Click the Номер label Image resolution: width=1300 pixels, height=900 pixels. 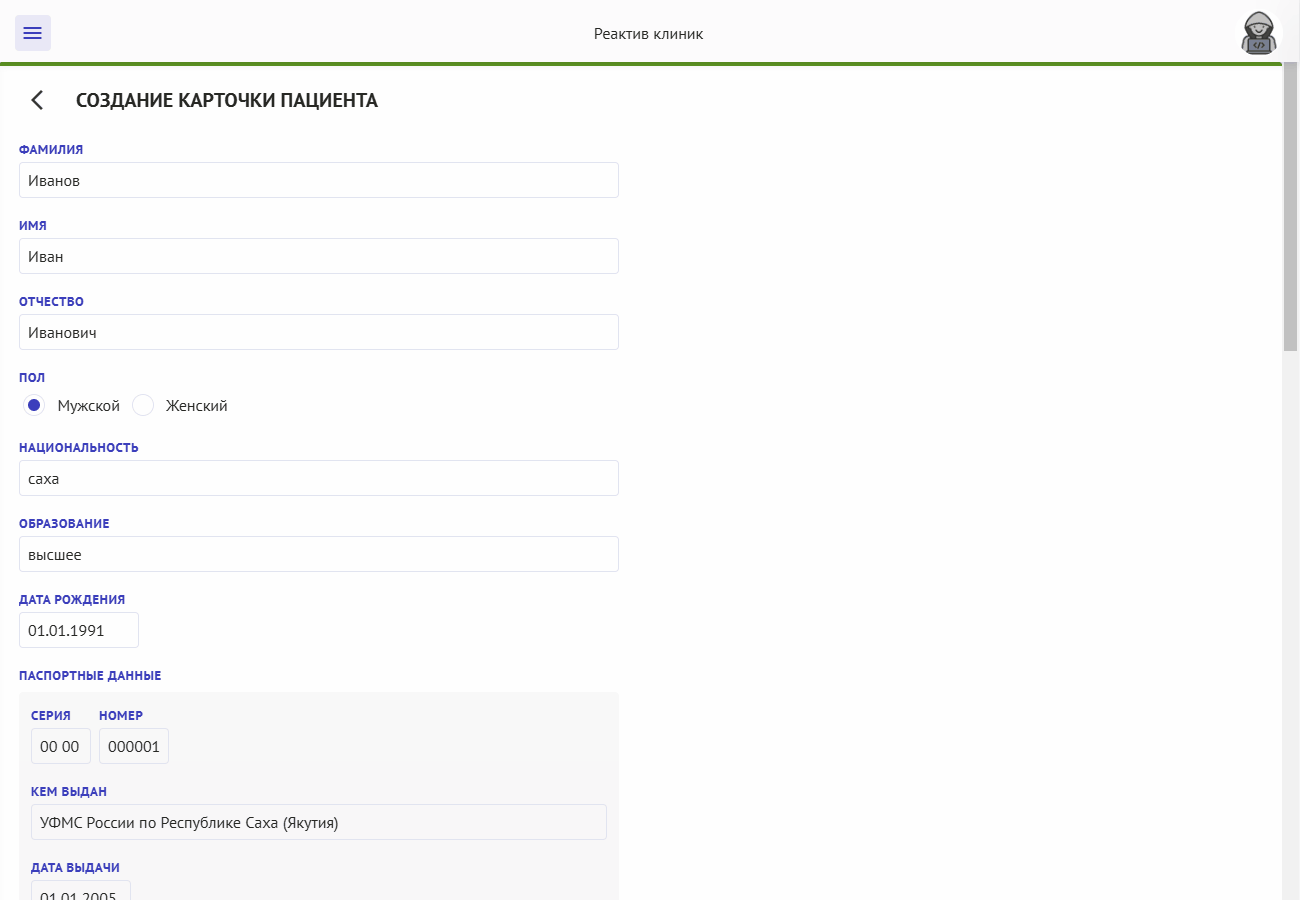121,716
